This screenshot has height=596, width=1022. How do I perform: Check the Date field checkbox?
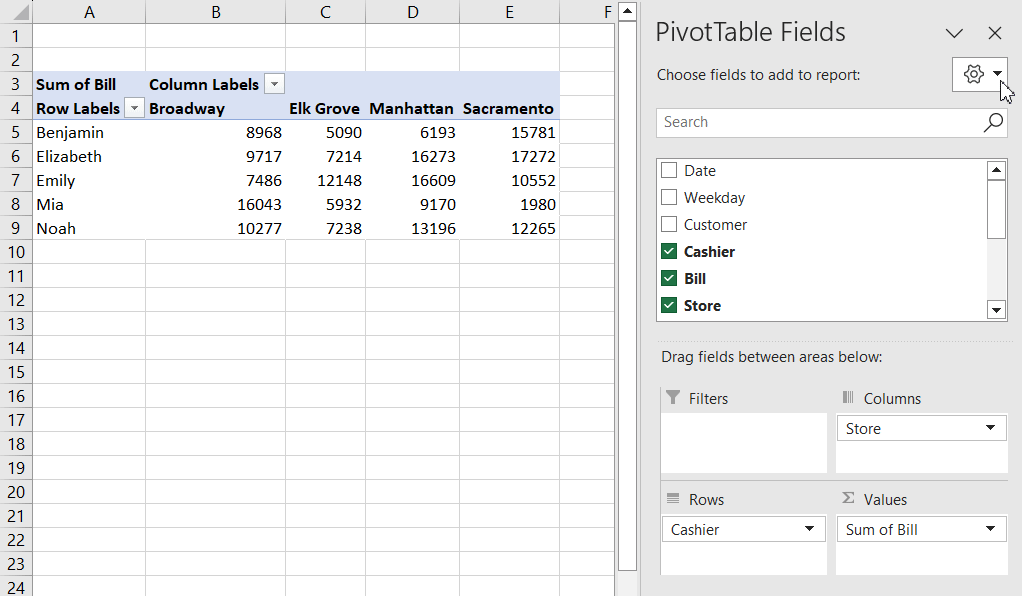(670, 170)
